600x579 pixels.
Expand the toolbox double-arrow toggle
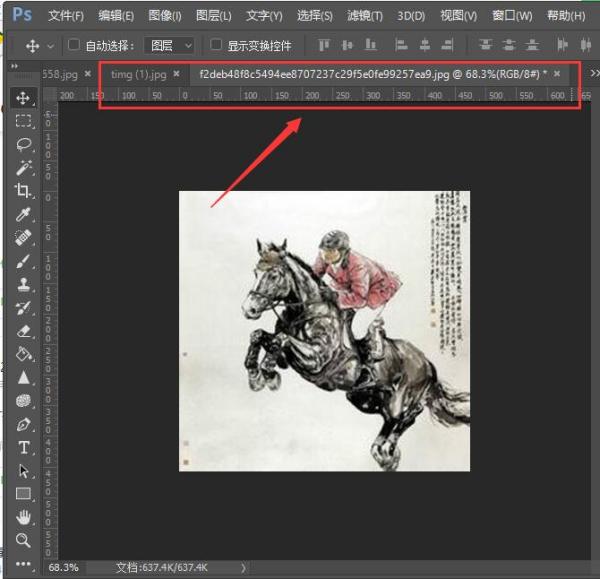click(x=15, y=66)
